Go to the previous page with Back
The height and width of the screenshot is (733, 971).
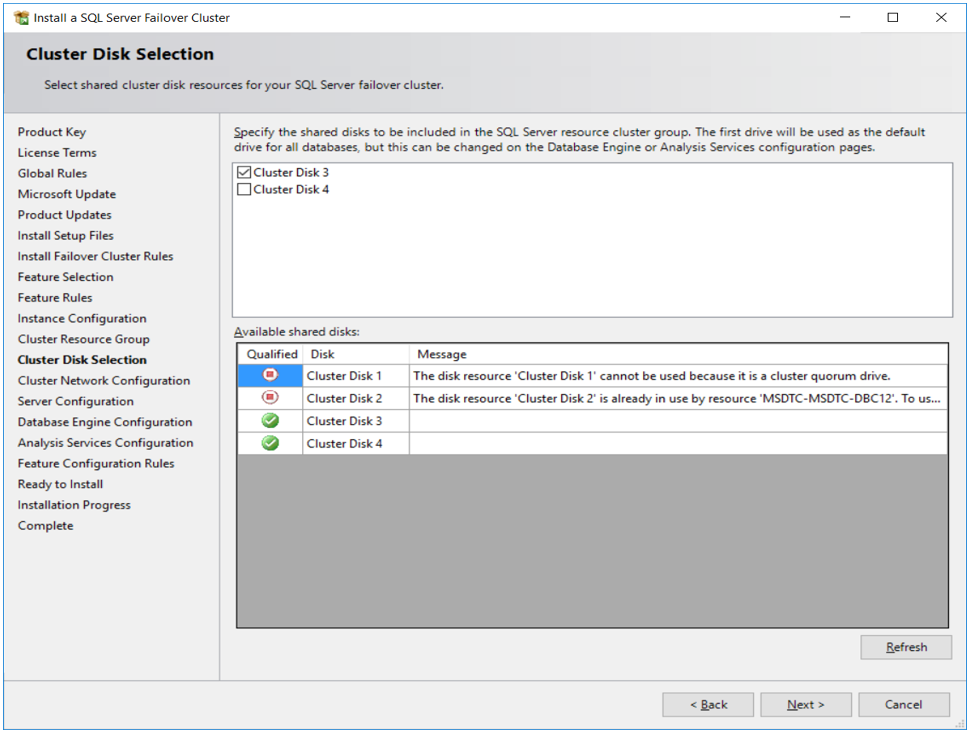(708, 705)
